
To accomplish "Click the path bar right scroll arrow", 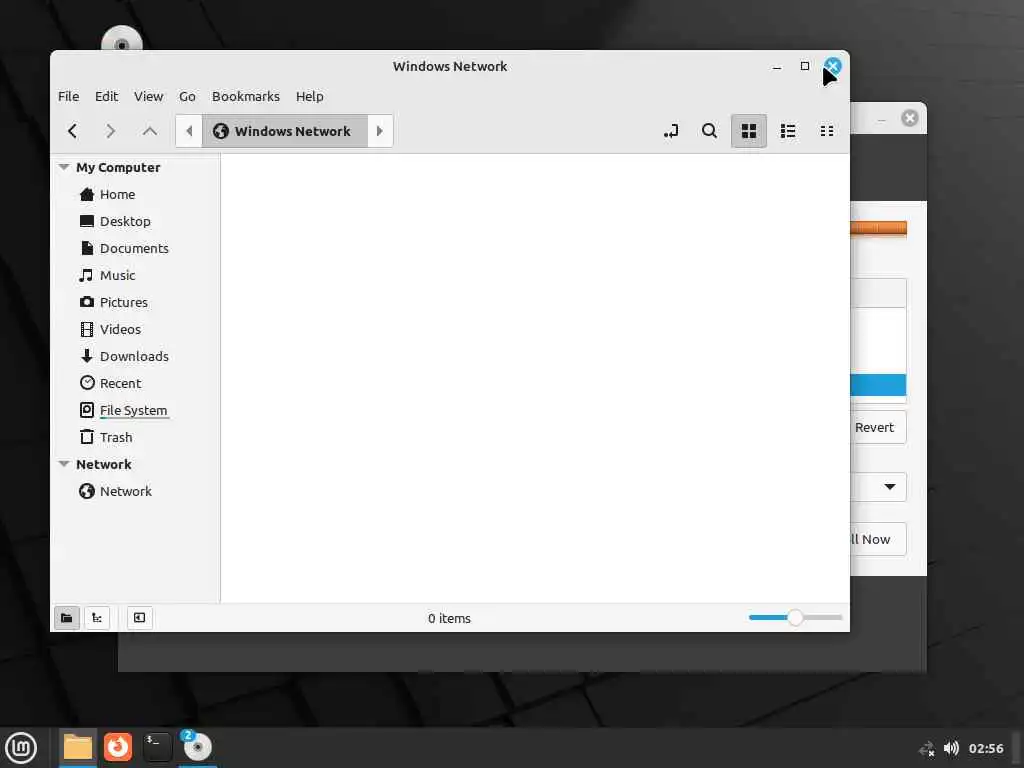I will (379, 131).
